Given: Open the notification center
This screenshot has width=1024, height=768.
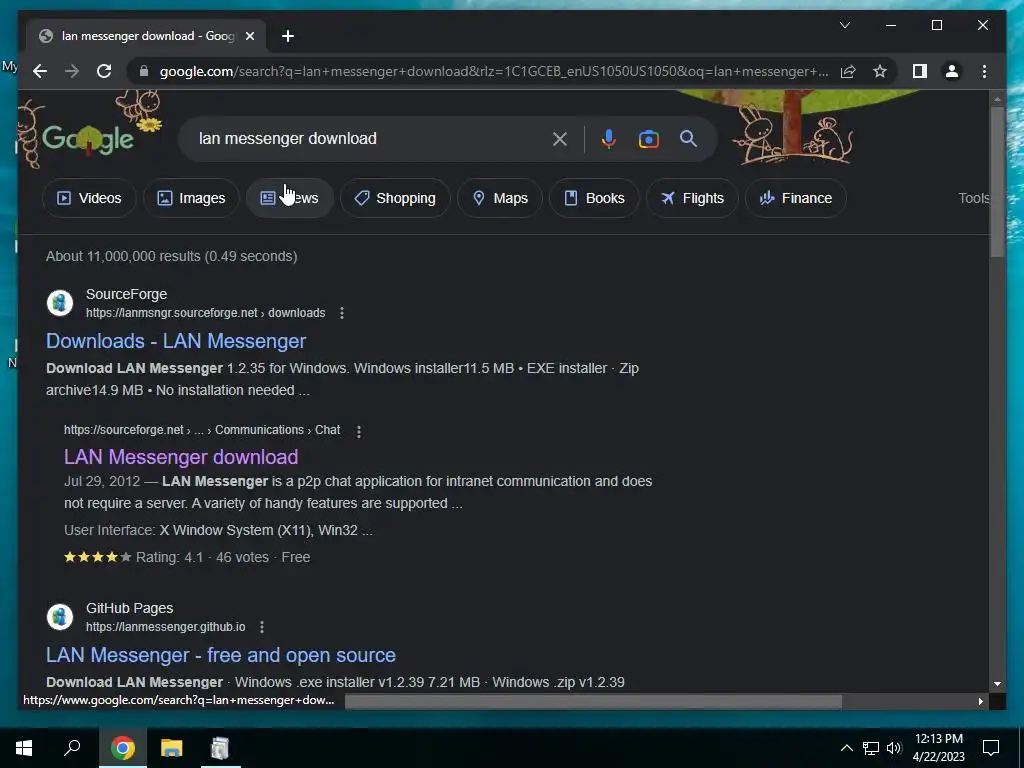Looking at the screenshot, I should click(x=991, y=748).
